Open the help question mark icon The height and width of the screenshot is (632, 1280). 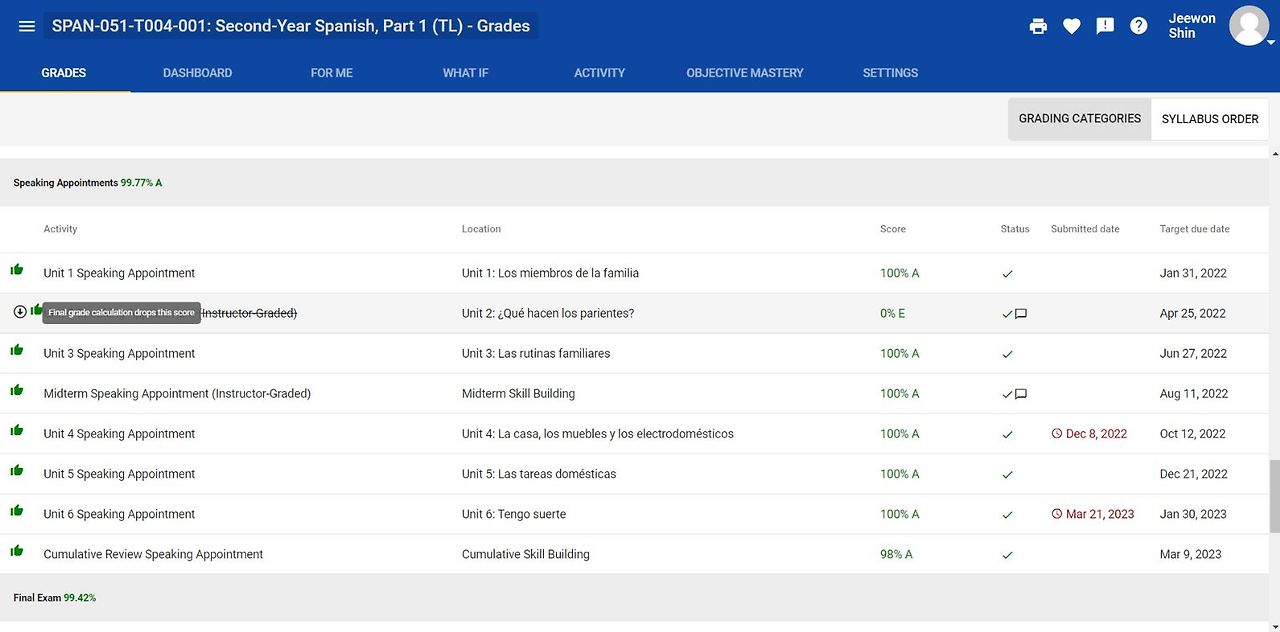1139,26
